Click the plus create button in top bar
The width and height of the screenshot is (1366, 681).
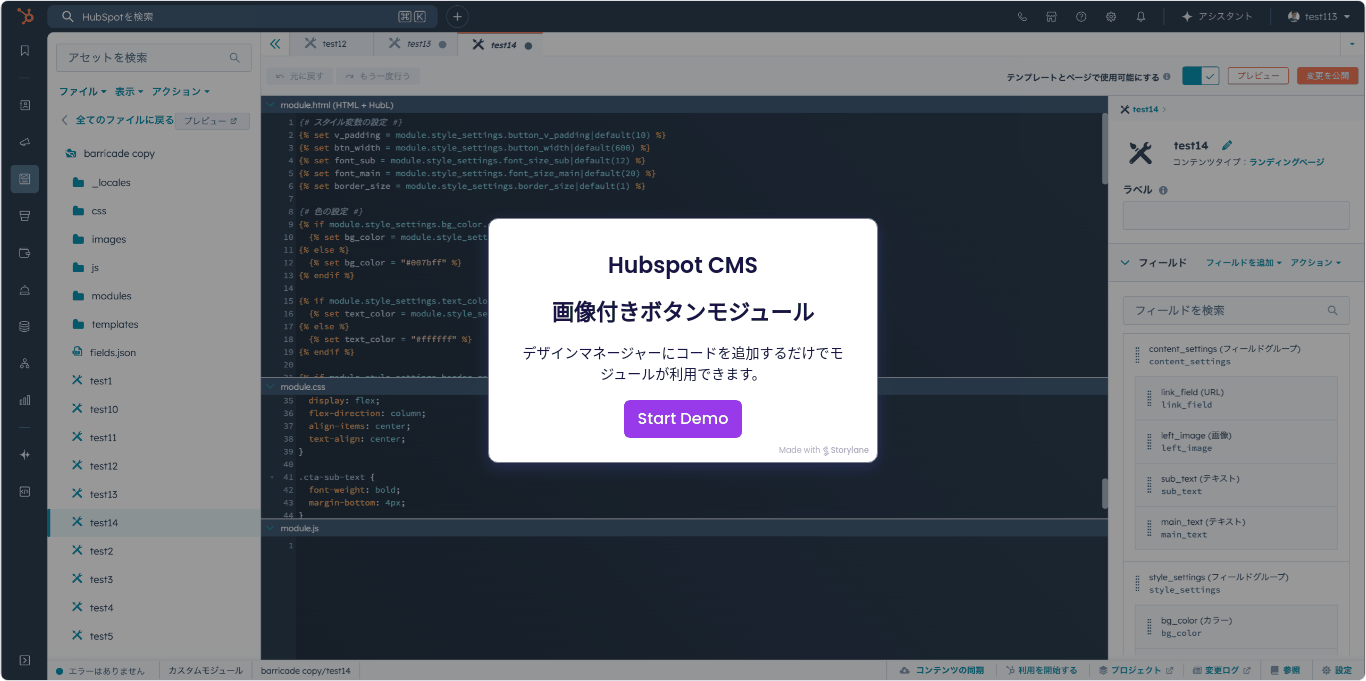click(x=456, y=17)
